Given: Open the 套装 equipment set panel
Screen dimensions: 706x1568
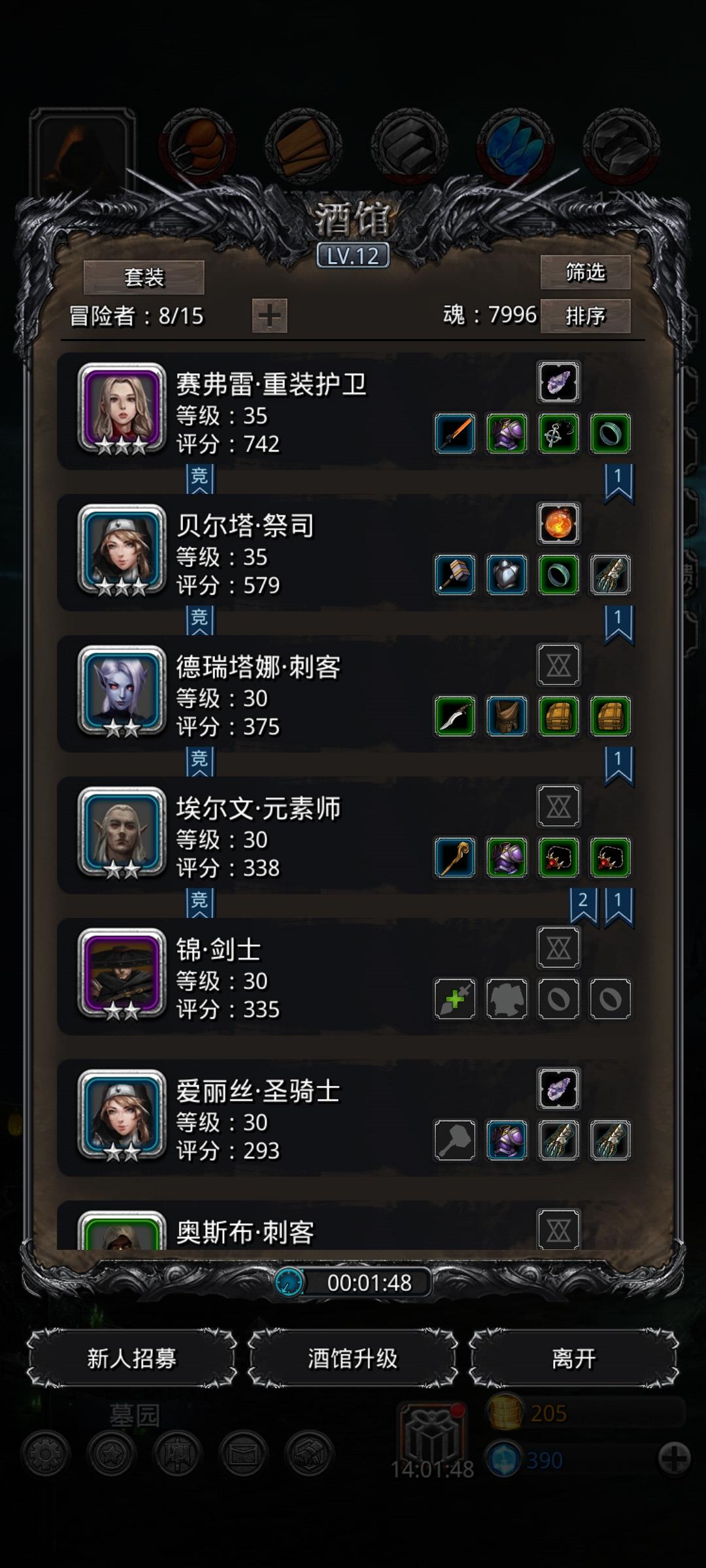Looking at the screenshot, I should tap(144, 277).
